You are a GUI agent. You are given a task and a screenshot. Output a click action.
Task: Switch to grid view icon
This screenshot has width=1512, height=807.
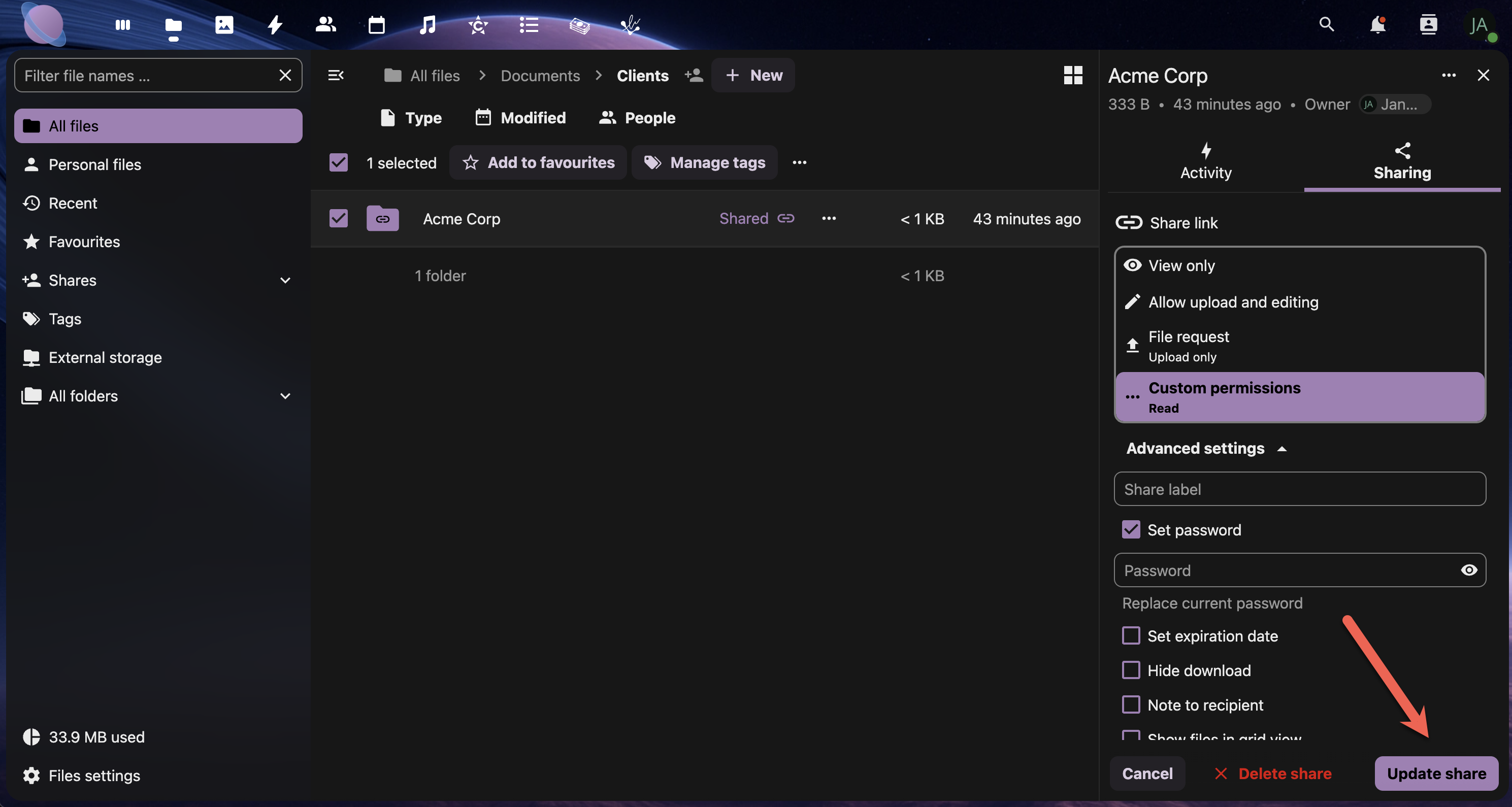point(1073,75)
